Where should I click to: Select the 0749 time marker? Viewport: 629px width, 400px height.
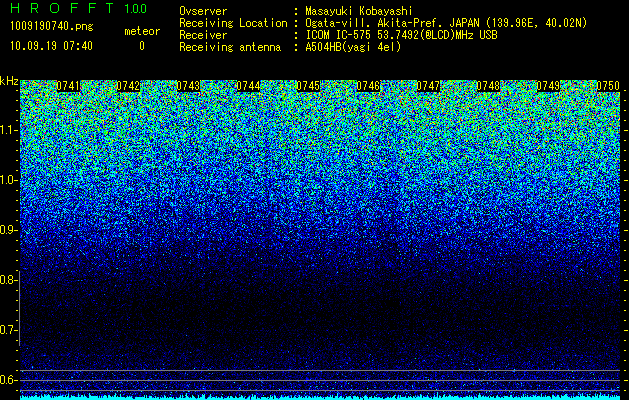pyautogui.click(x=548, y=86)
